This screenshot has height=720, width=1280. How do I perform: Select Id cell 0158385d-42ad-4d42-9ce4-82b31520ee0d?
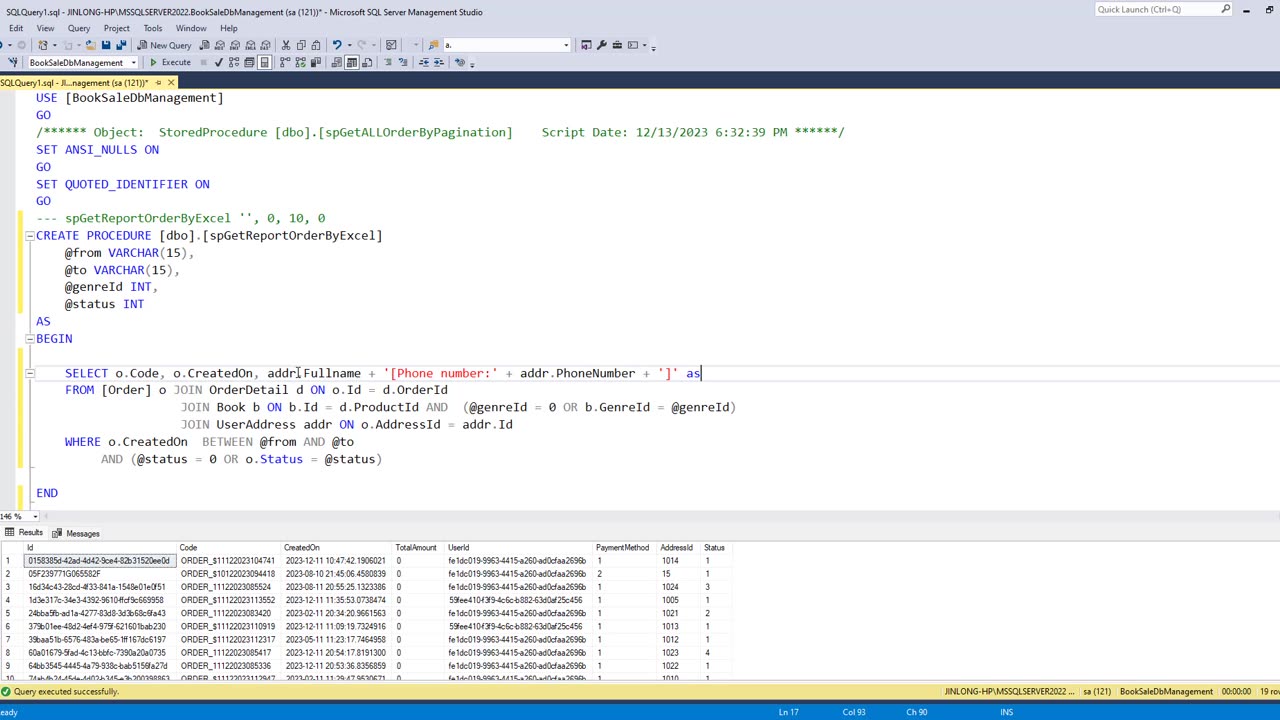click(x=100, y=561)
